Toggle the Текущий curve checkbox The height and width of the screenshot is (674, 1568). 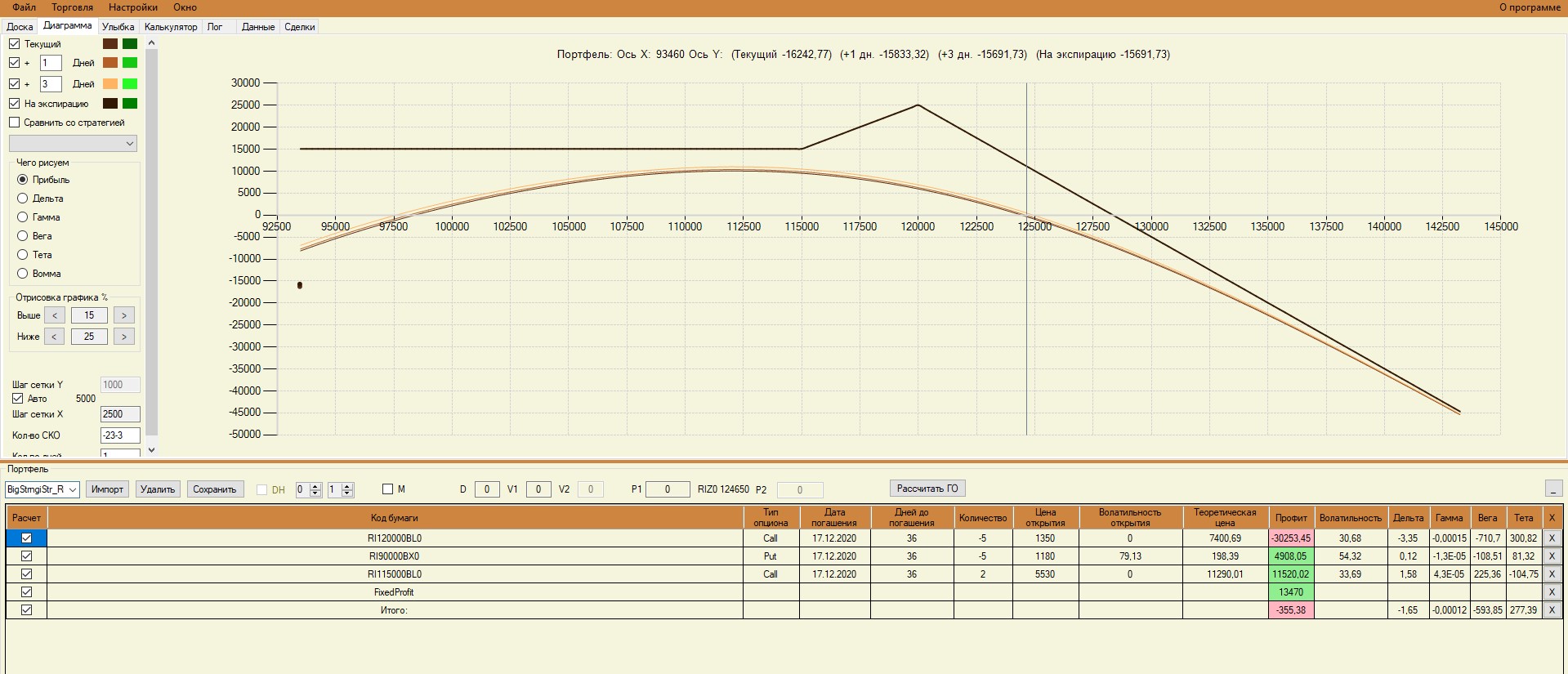pos(14,44)
